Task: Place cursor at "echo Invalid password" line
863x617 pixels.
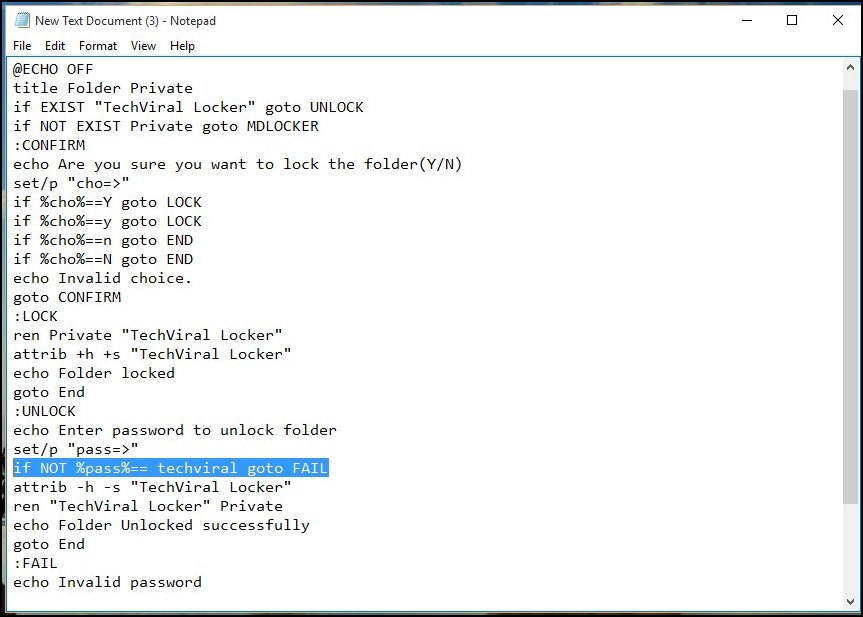Action: coord(107,582)
